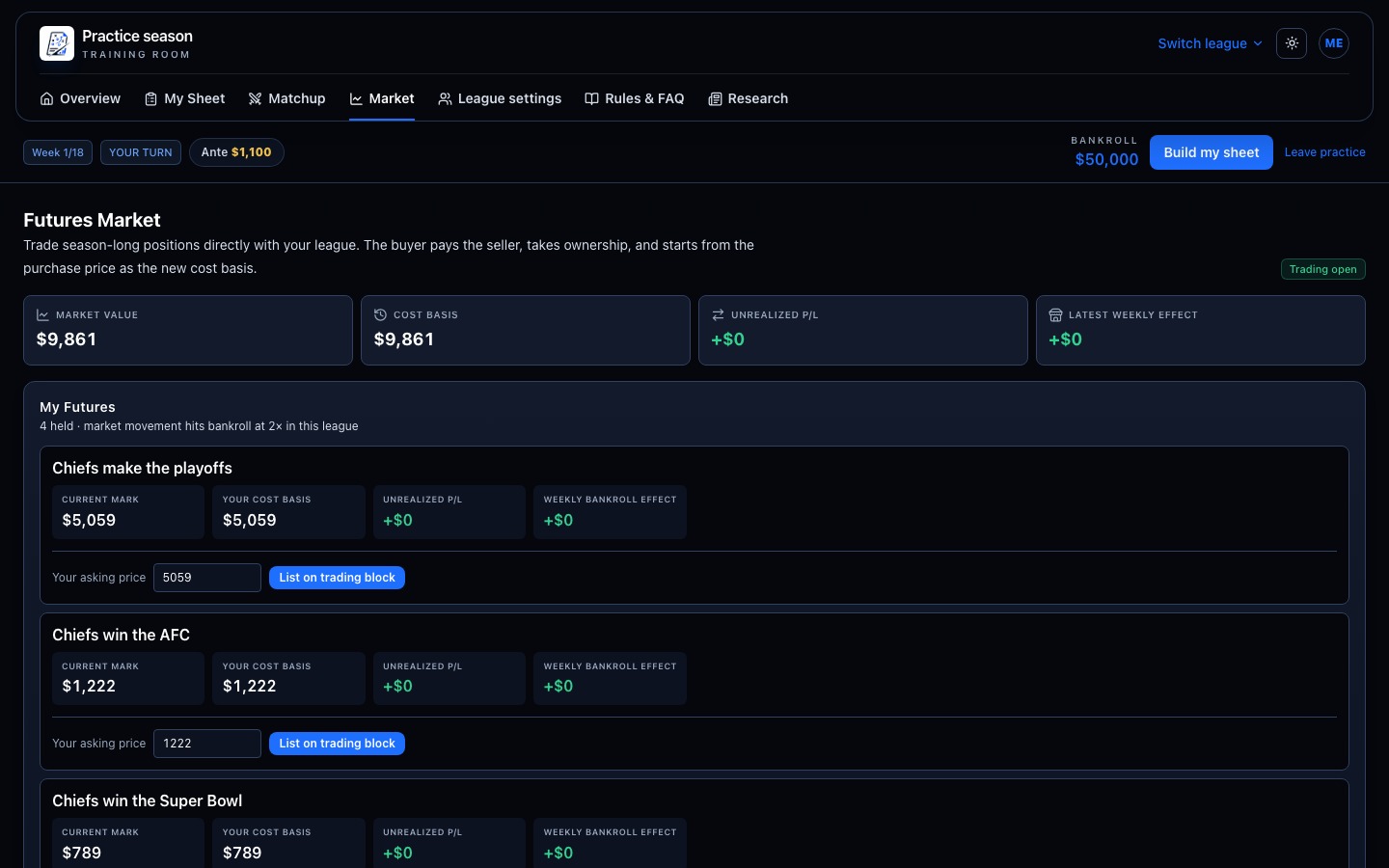List Chiefs make the playoffs on trading block

(x=337, y=578)
